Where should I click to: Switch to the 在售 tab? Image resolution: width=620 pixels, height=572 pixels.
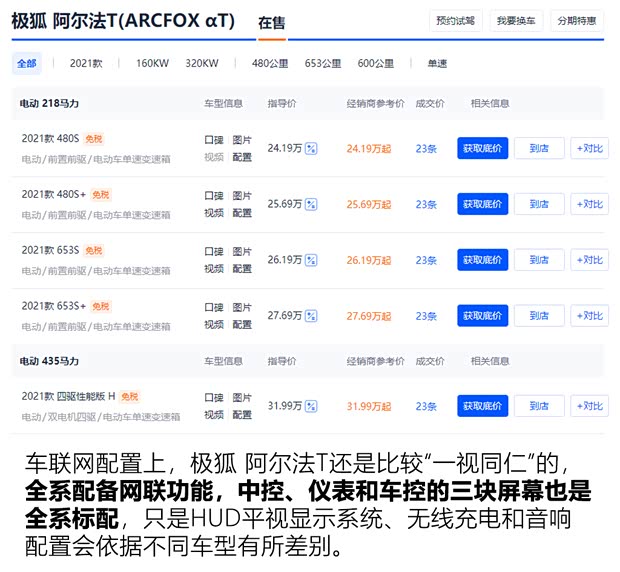tap(272, 23)
